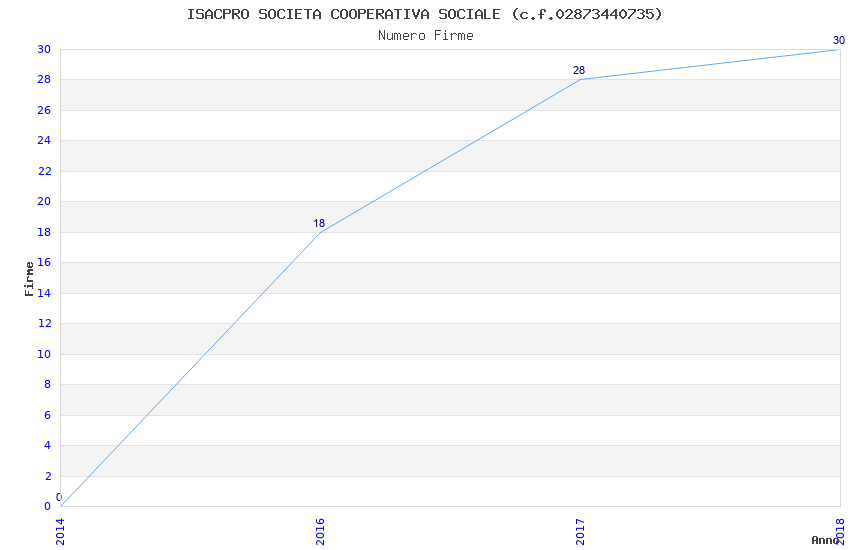Click the y-axis tick value 20

(x=44, y=202)
